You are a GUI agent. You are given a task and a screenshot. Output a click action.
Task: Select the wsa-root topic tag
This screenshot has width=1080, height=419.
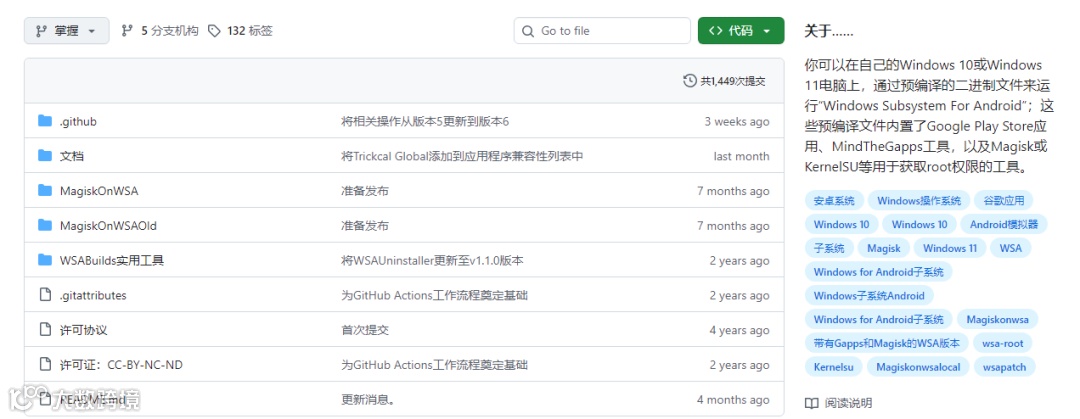point(1003,343)
